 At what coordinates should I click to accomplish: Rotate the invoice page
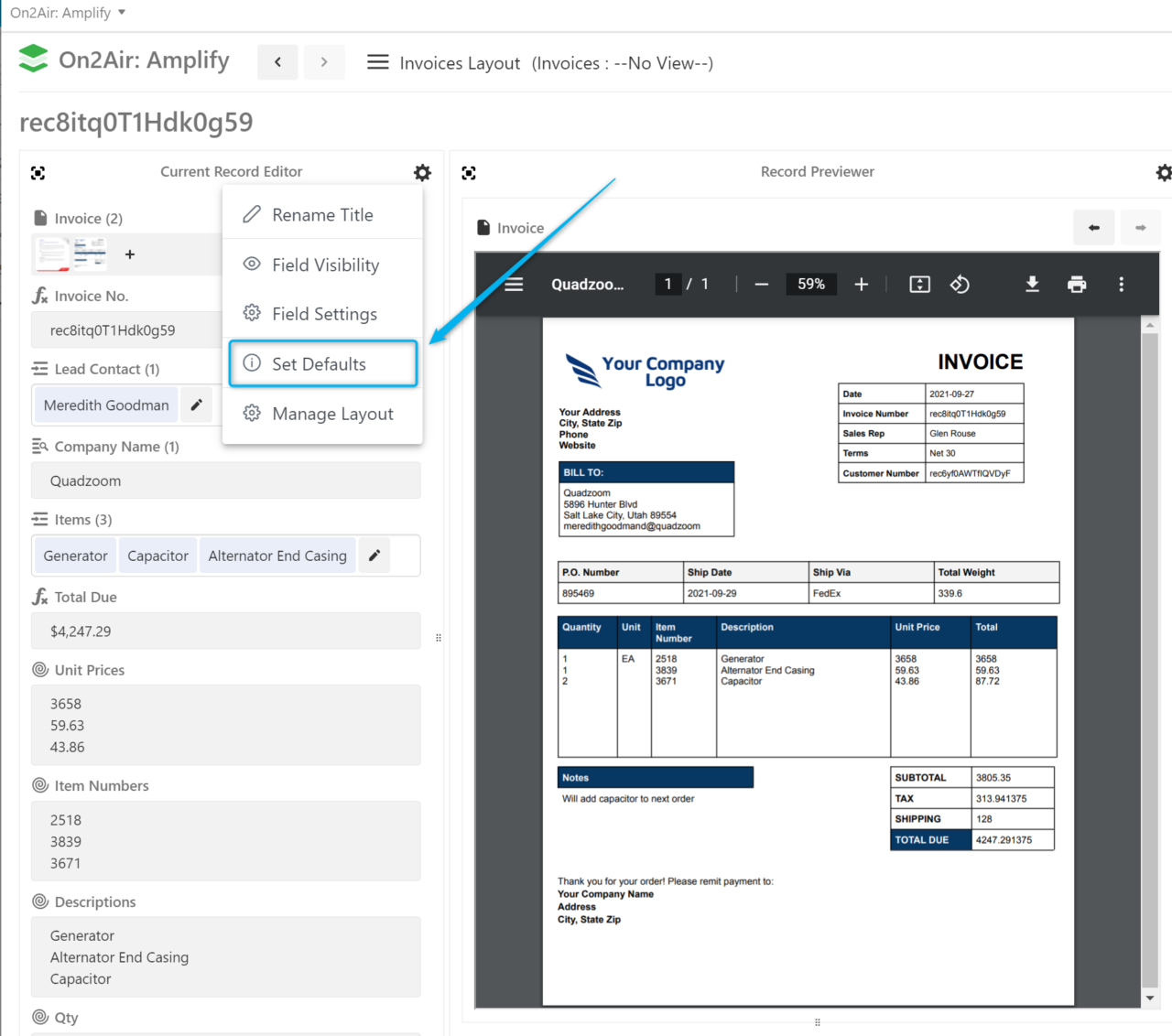point(960,285)
